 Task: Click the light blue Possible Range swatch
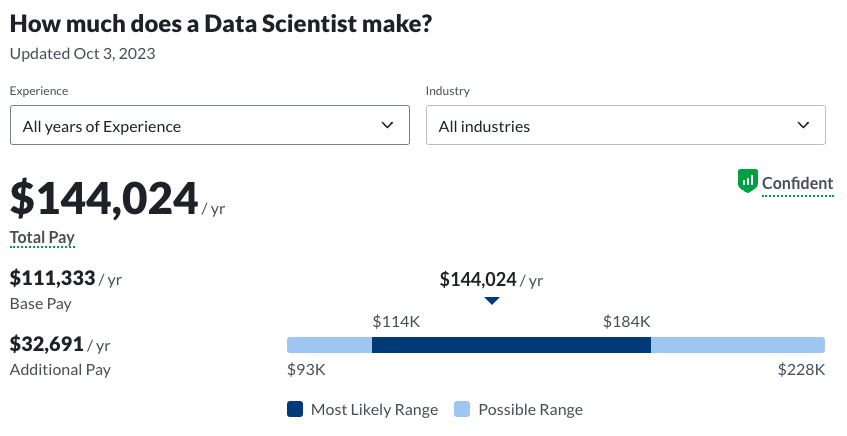pos(462,409)
